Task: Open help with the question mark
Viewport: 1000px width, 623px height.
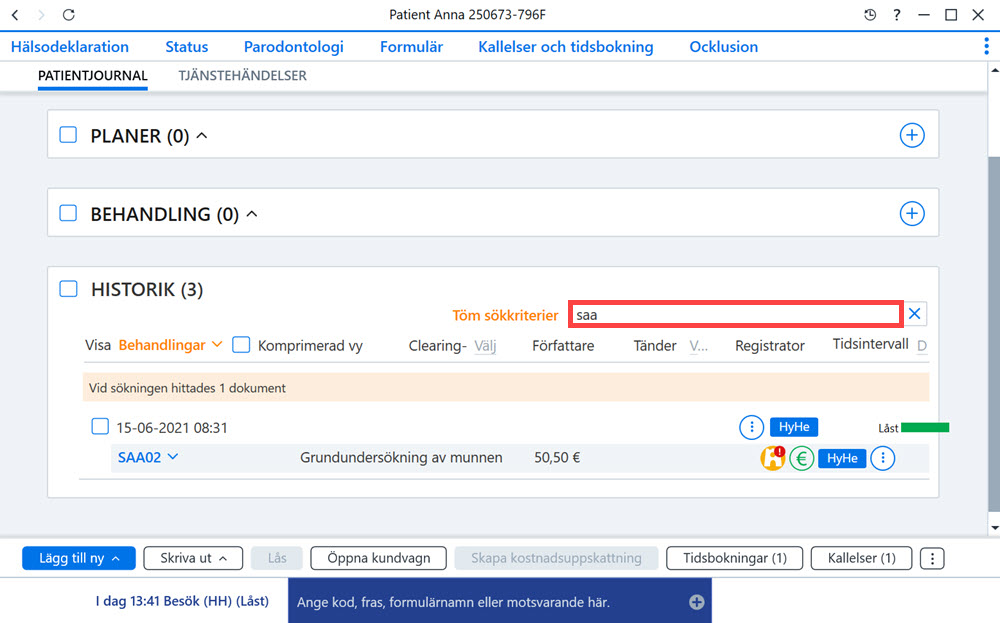Action: click(x=897, y=15)
